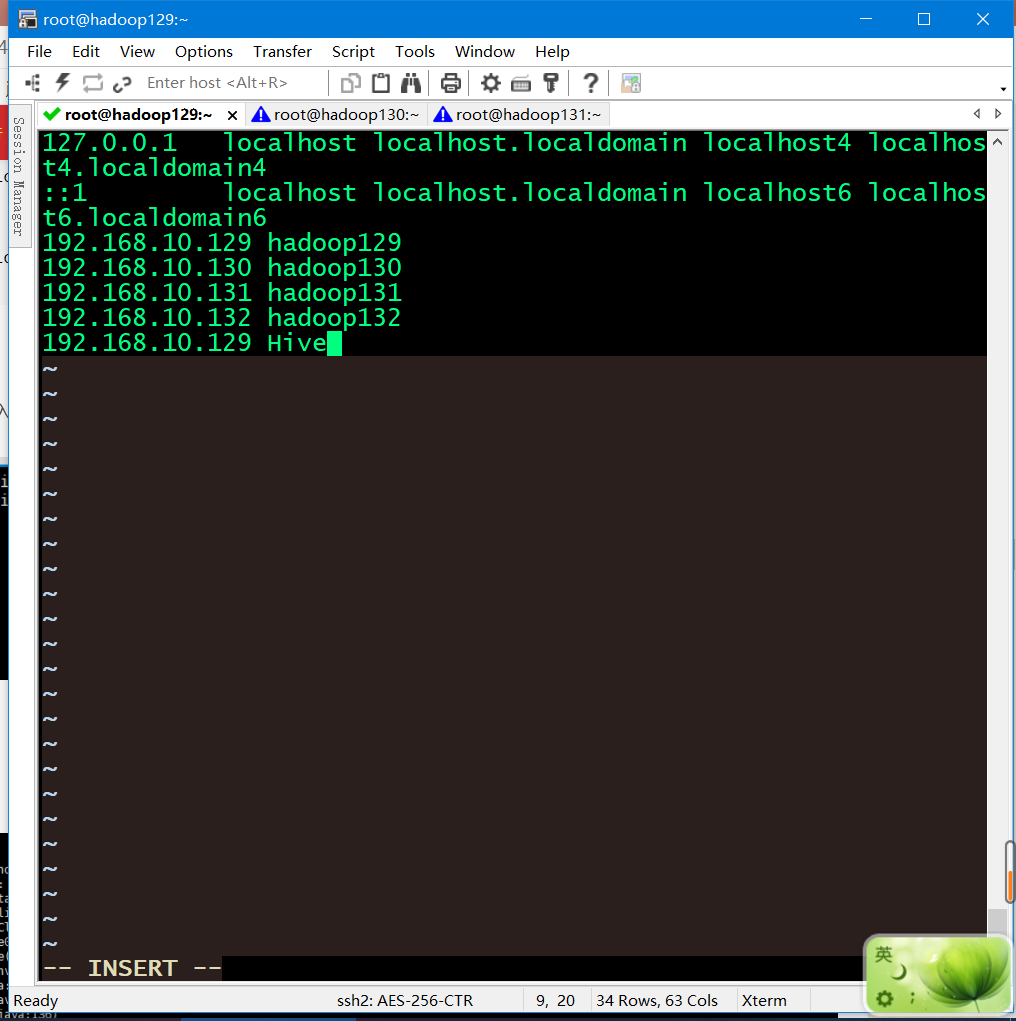Click cursor position '9, 20' in status bar
Viewport: 1016px width, 1021px height.
coord(555,1000)
